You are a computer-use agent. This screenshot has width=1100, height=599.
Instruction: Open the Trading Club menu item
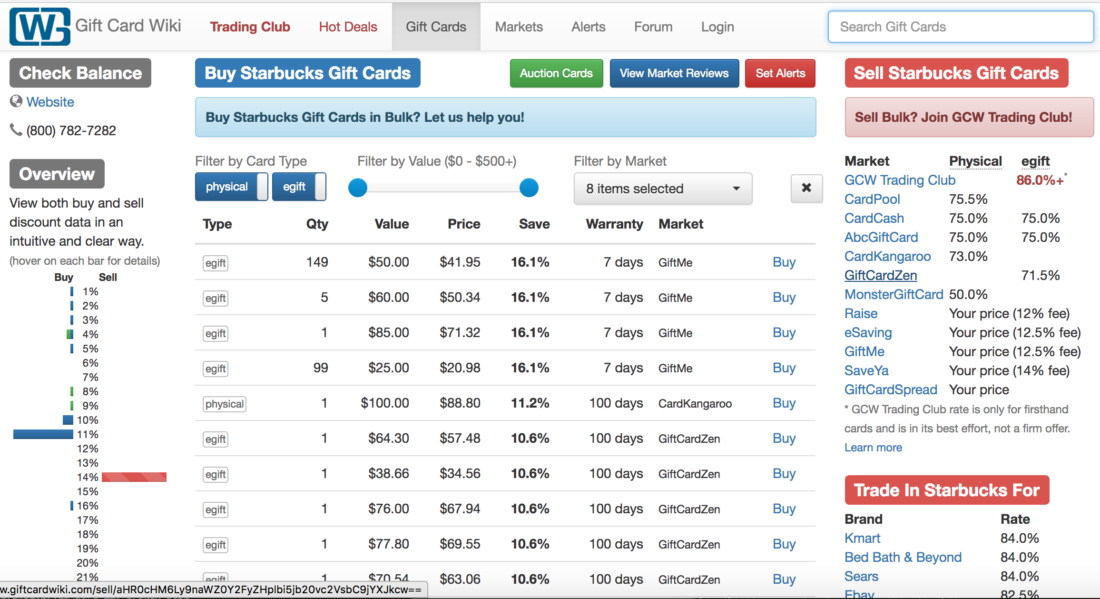(x=250, y=27)
